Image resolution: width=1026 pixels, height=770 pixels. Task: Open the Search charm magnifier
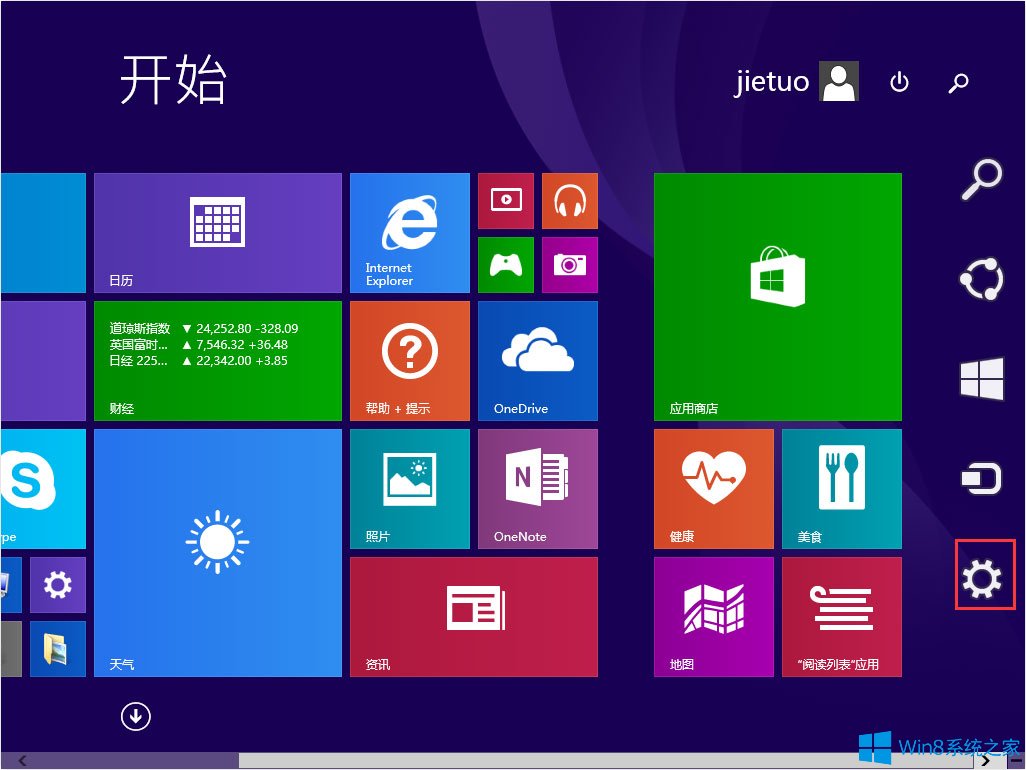(x=982, y=179)
